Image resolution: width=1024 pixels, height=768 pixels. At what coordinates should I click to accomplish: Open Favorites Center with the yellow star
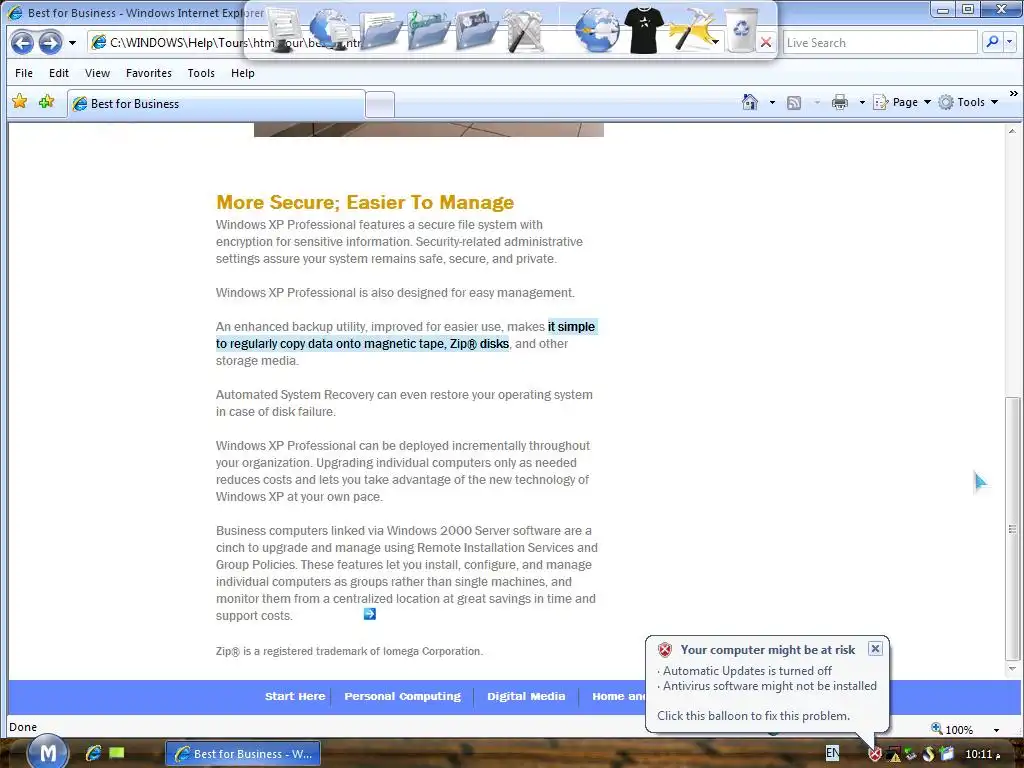coord(20,102)
